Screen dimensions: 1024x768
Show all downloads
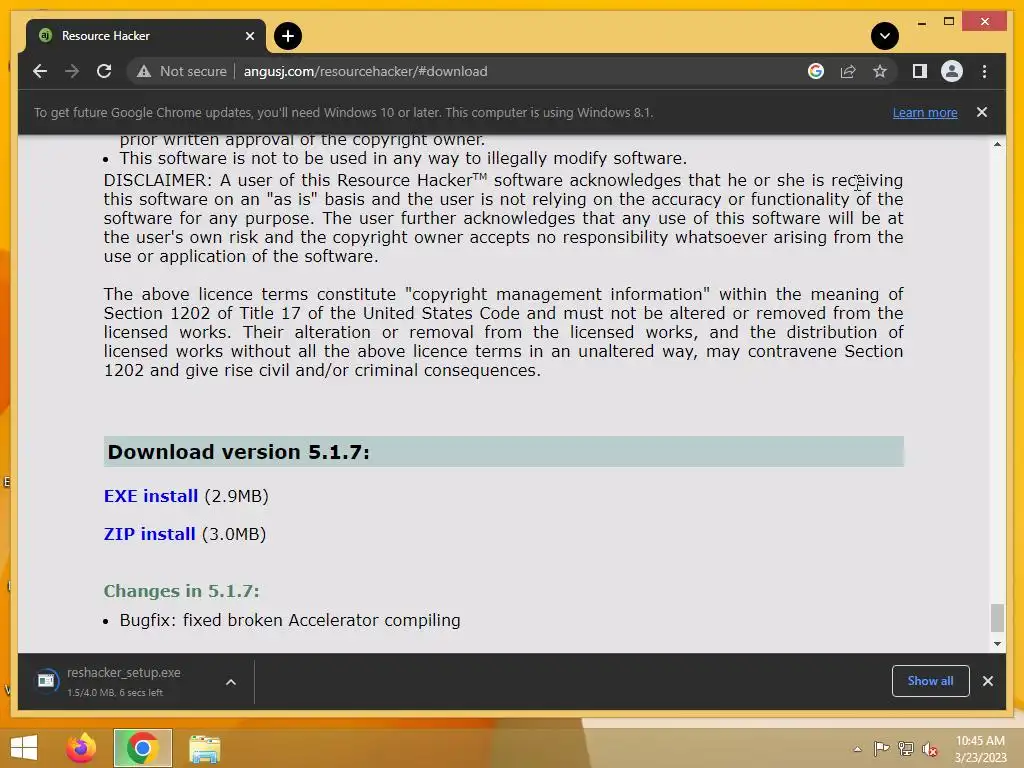pyautogui.click(x=931, y=681)
